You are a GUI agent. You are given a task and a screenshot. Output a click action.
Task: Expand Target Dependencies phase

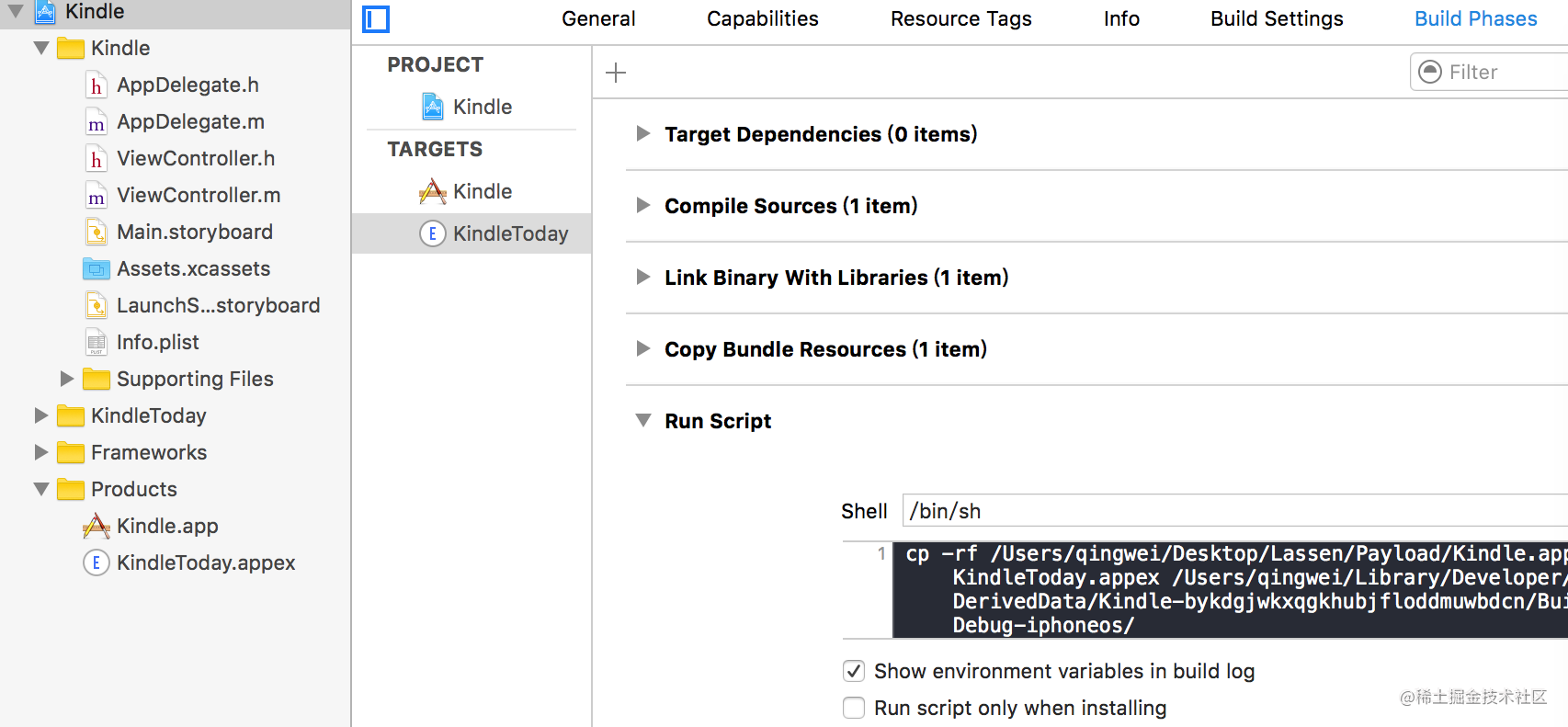point(642,134)
